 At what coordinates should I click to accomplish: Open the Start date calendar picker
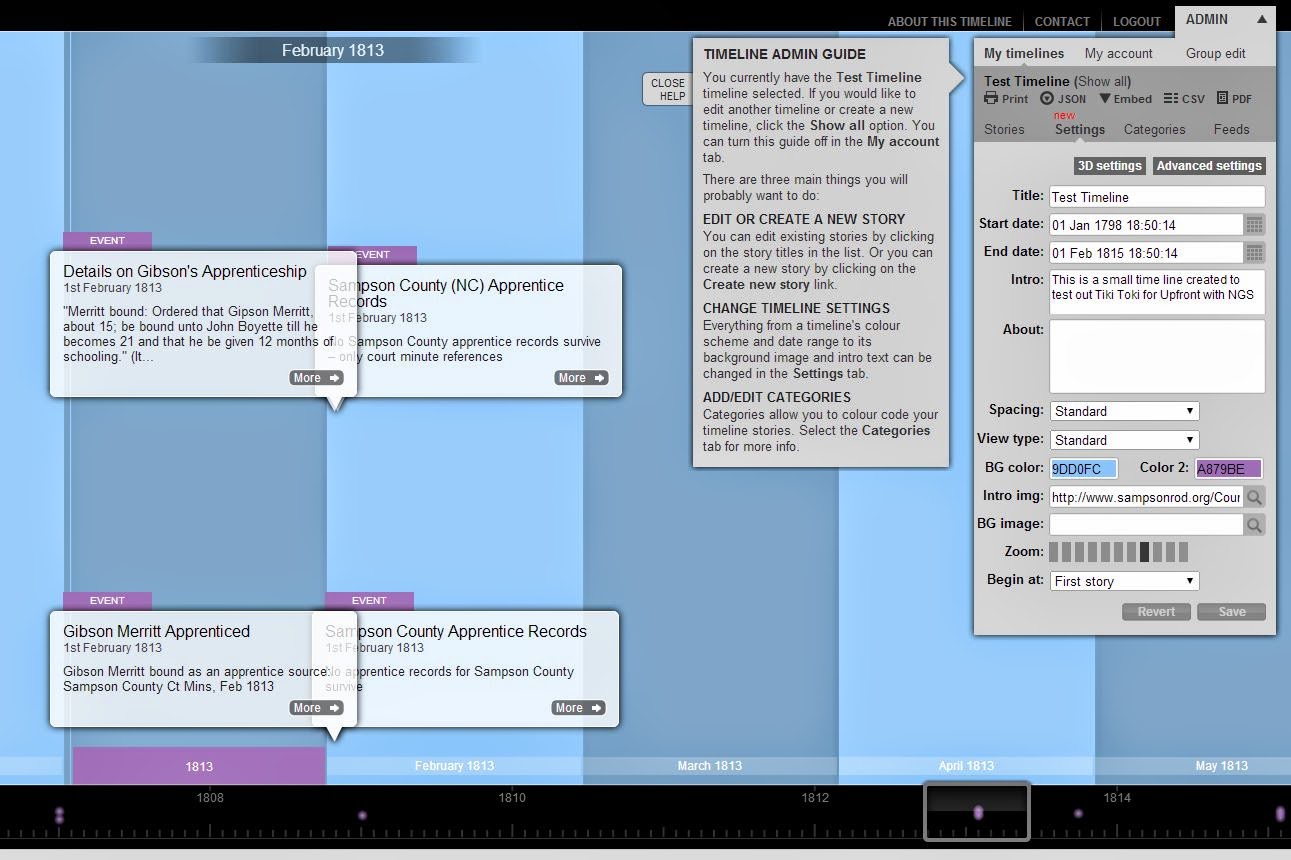[x=1254, y=224]
